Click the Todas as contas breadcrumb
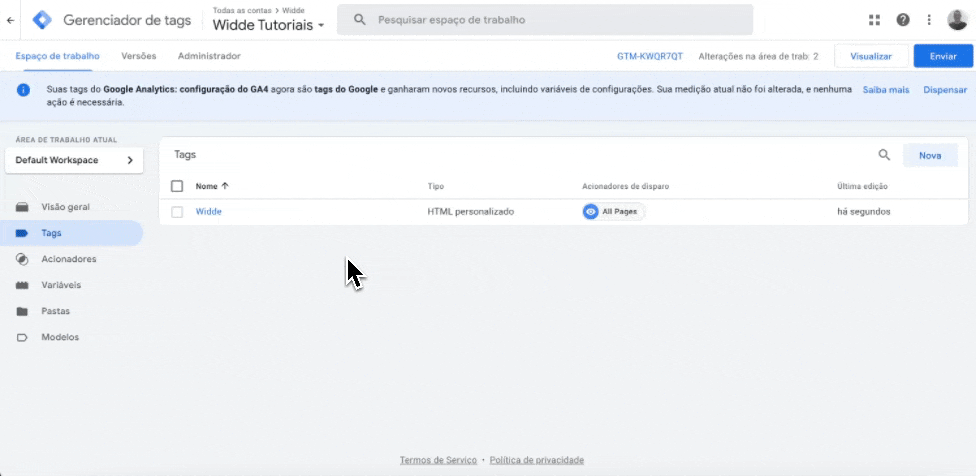 (x=240, y=11)
